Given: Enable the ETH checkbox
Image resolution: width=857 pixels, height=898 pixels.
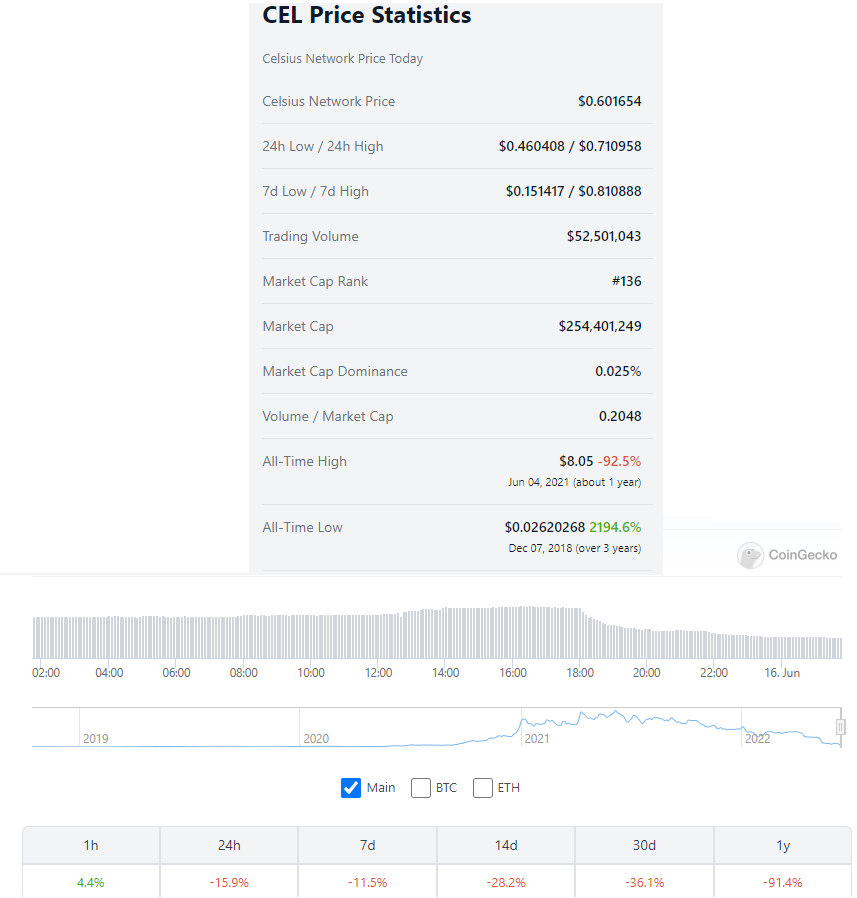Looking at the screenshot, I should pyautogui.click(x=482, y=788).
